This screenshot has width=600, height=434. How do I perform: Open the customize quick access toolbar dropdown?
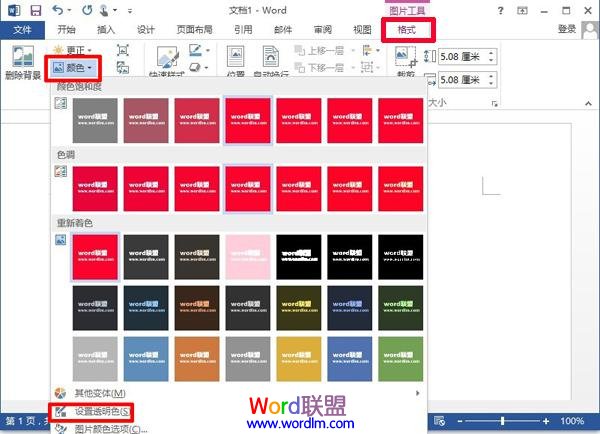pyautogui.click(x=130, y=11)
